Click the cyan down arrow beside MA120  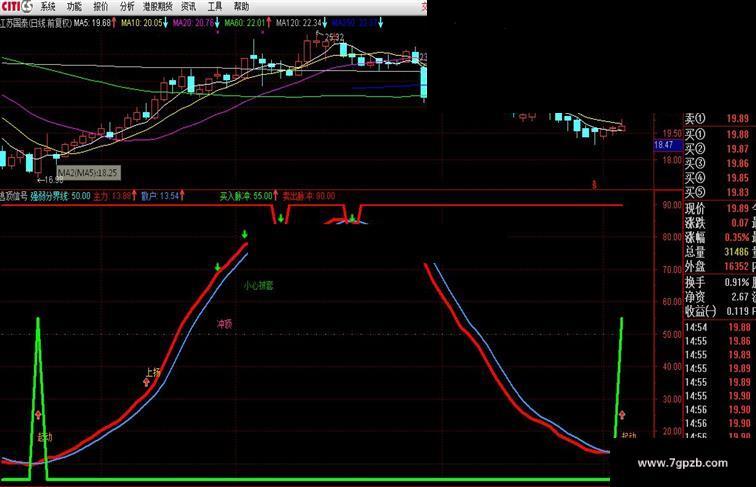[324, 23]
